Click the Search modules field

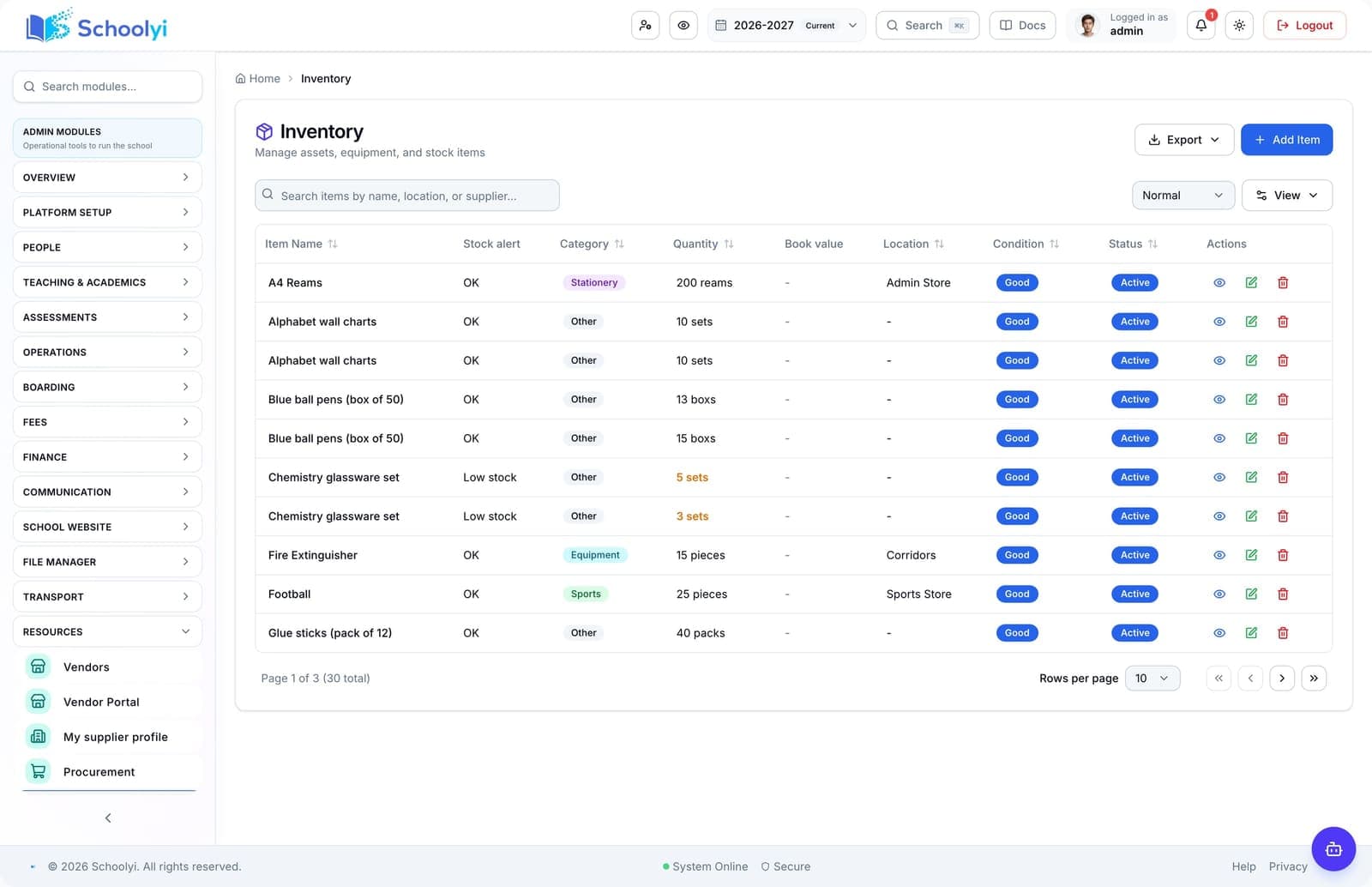108,87
